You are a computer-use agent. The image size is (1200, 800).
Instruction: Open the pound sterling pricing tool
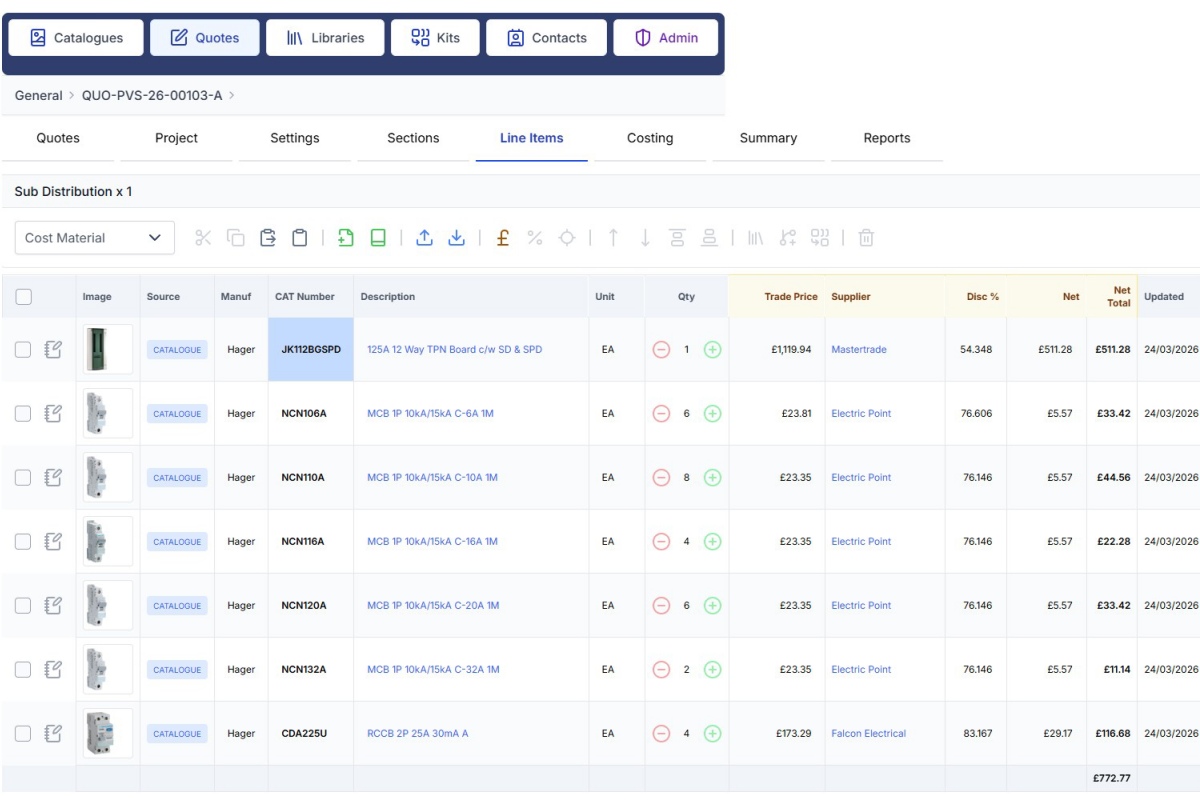pyautogui.click(x=502, y=238)
